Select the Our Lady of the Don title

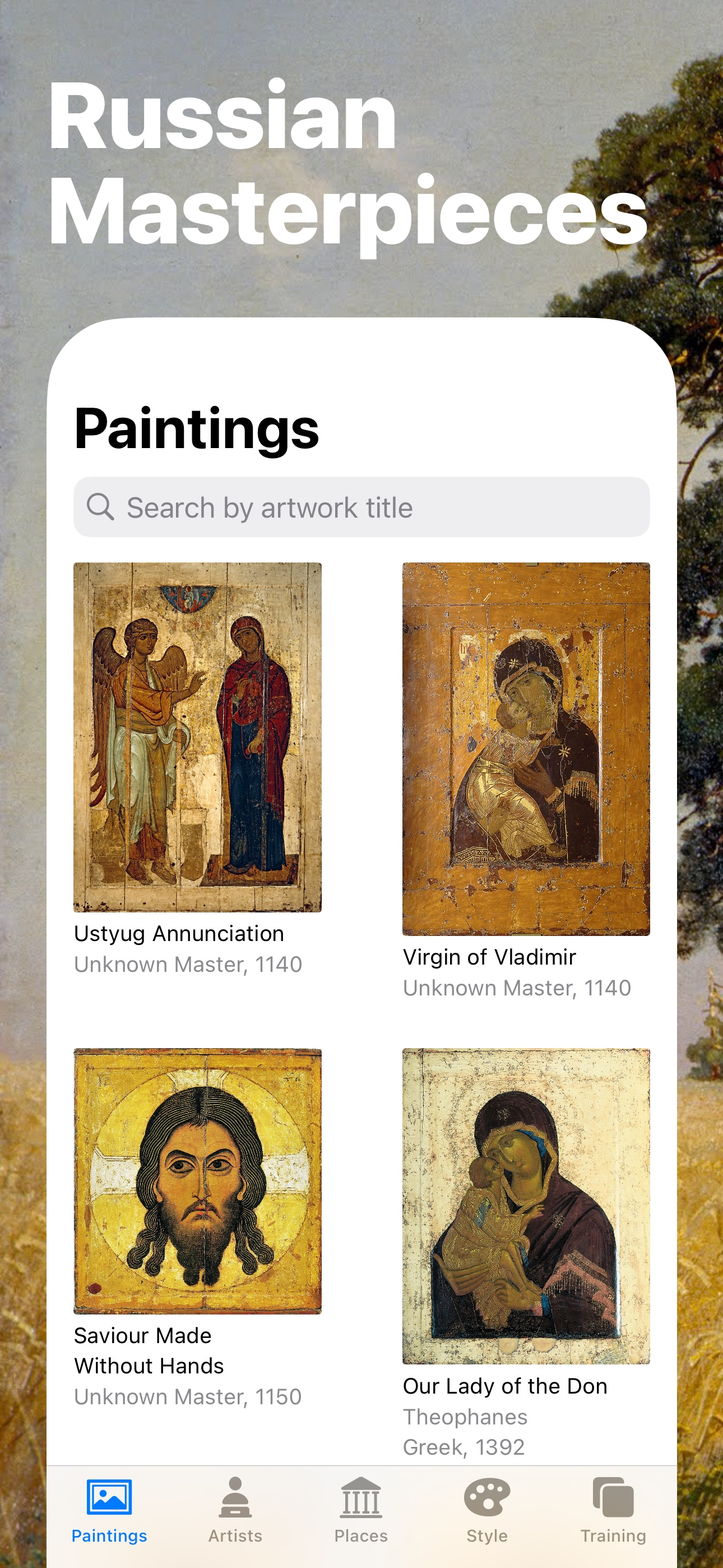(x=505, y=1386)
